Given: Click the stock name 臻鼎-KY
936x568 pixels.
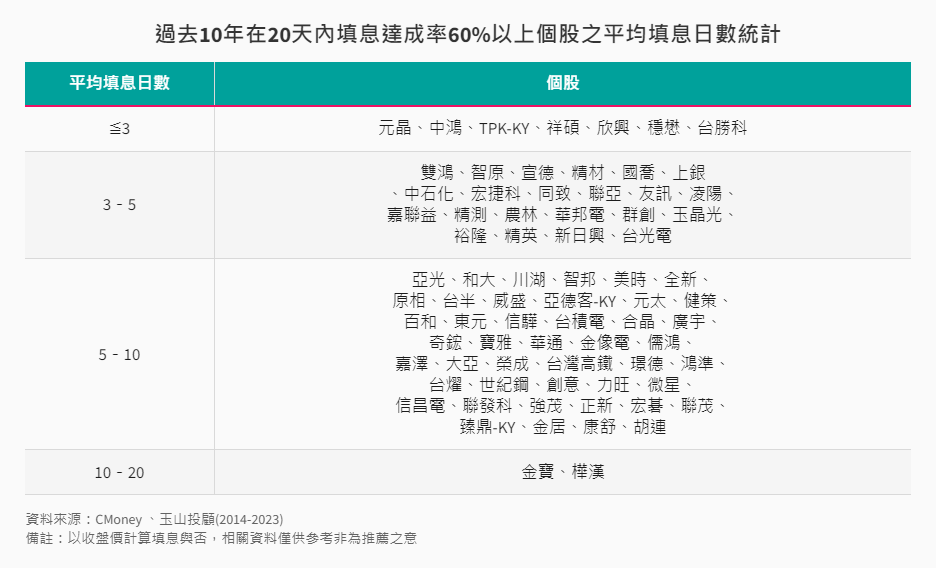Looking at the screenshot, I should click(x=487, y=427).
